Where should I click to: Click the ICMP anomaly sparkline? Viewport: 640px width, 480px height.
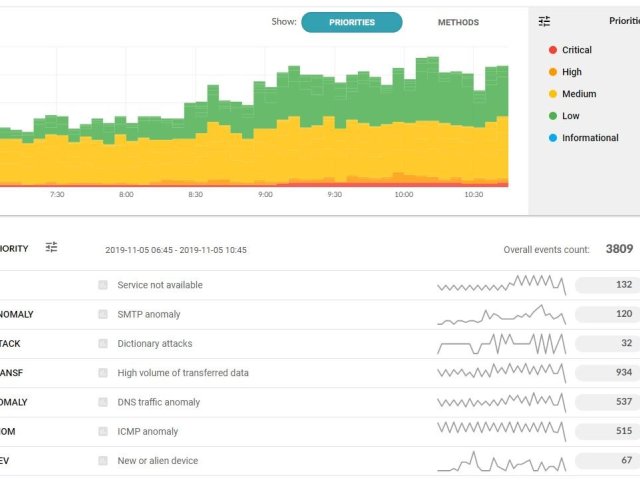tap(502, 431)
